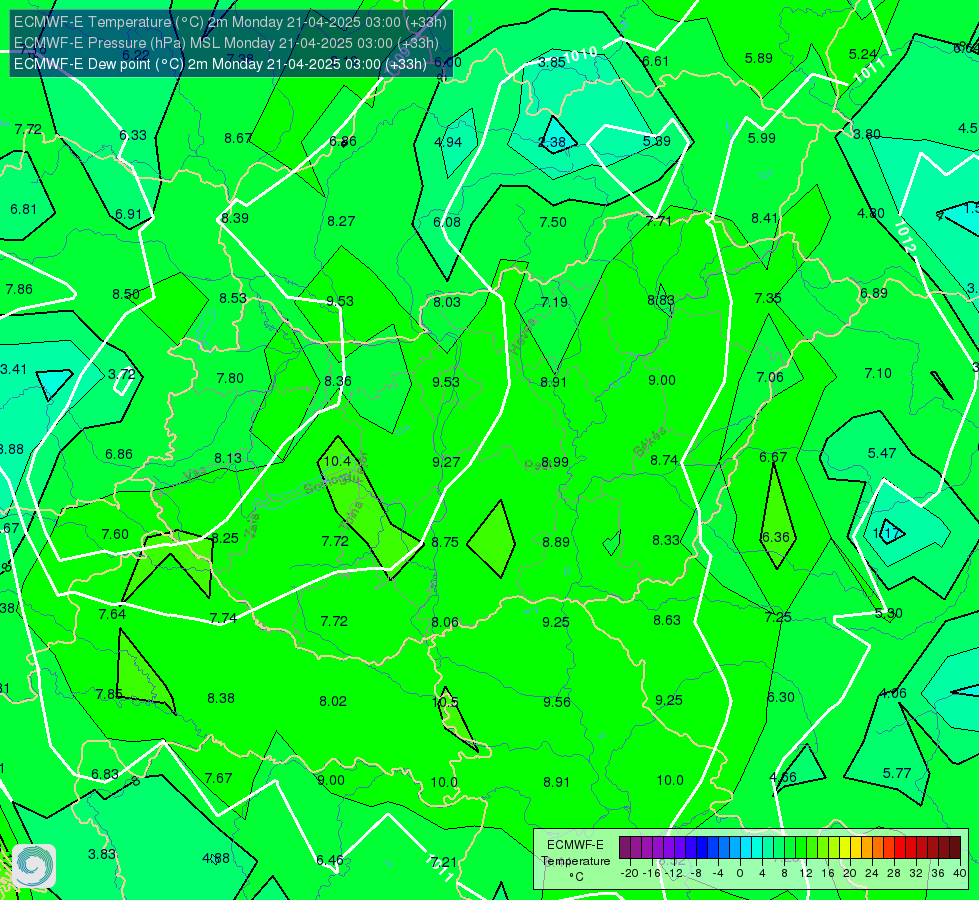This screenshot has height=900, width=979.
Task: Click the value 6.36 in diamond contour
Action: pyautogui.click(x=775, y=537)
